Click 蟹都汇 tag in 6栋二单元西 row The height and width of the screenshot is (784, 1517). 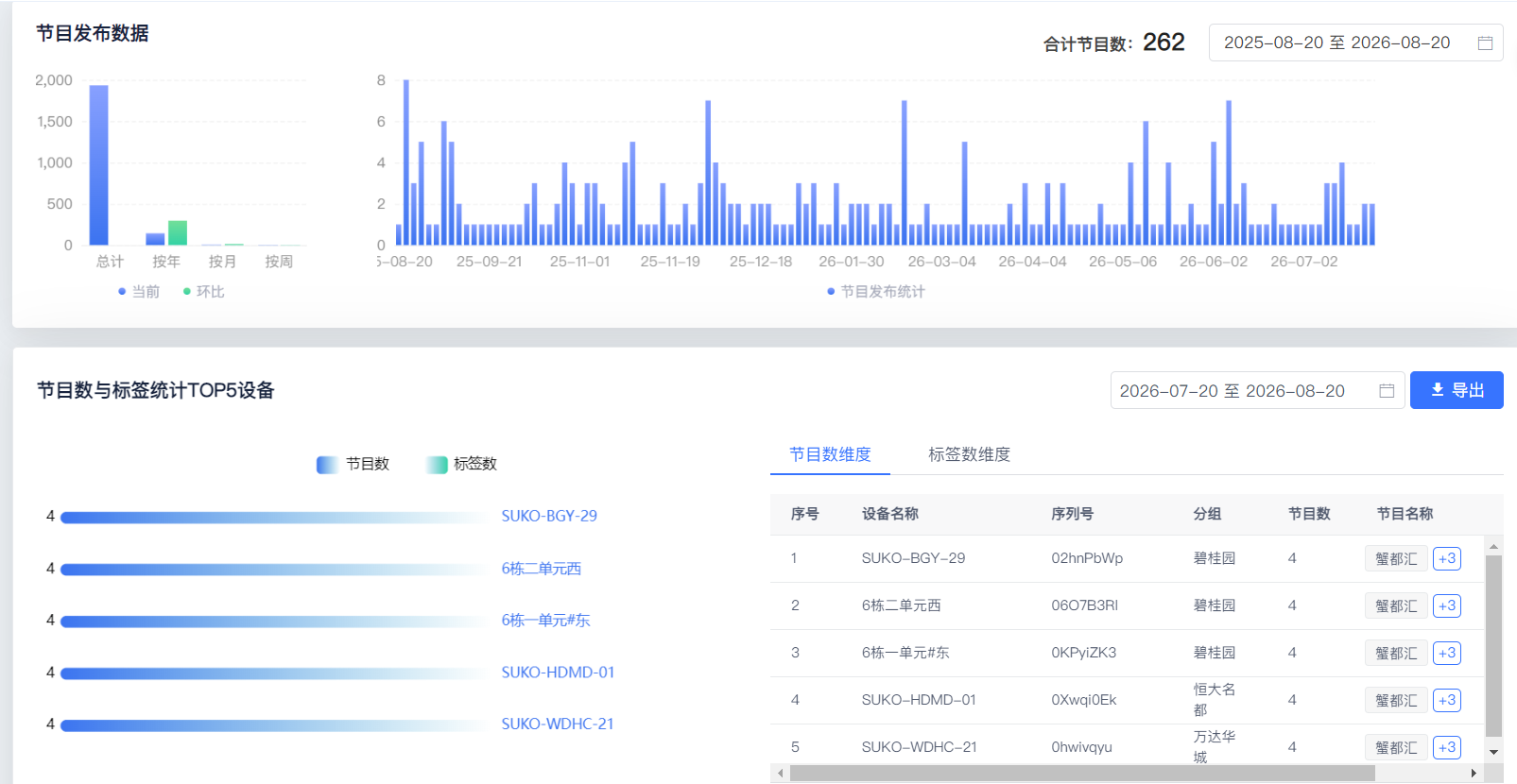(x=1396, y=605)
